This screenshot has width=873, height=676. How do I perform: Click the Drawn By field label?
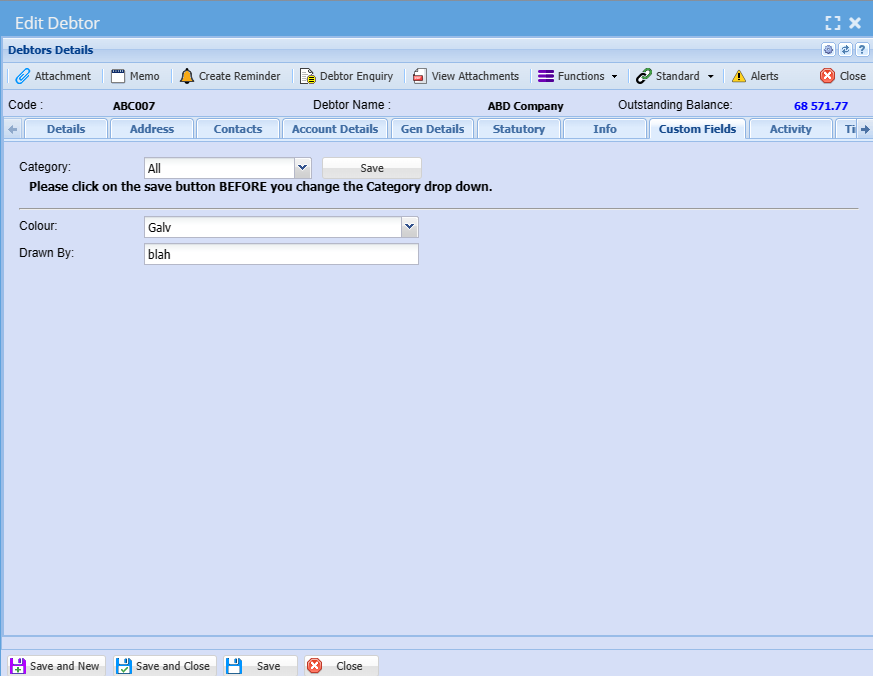point(47,252)
